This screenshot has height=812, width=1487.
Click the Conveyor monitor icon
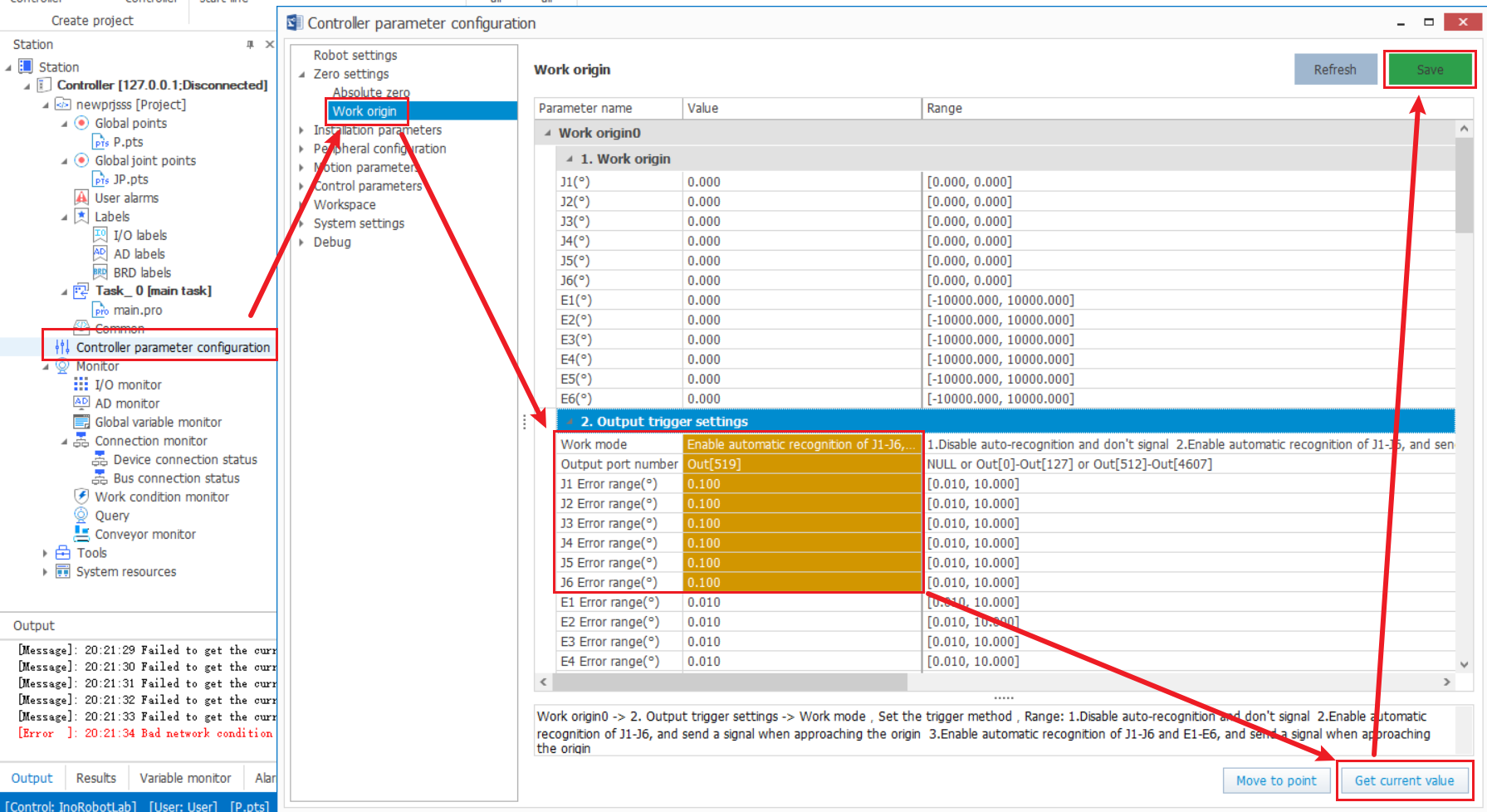81,533
